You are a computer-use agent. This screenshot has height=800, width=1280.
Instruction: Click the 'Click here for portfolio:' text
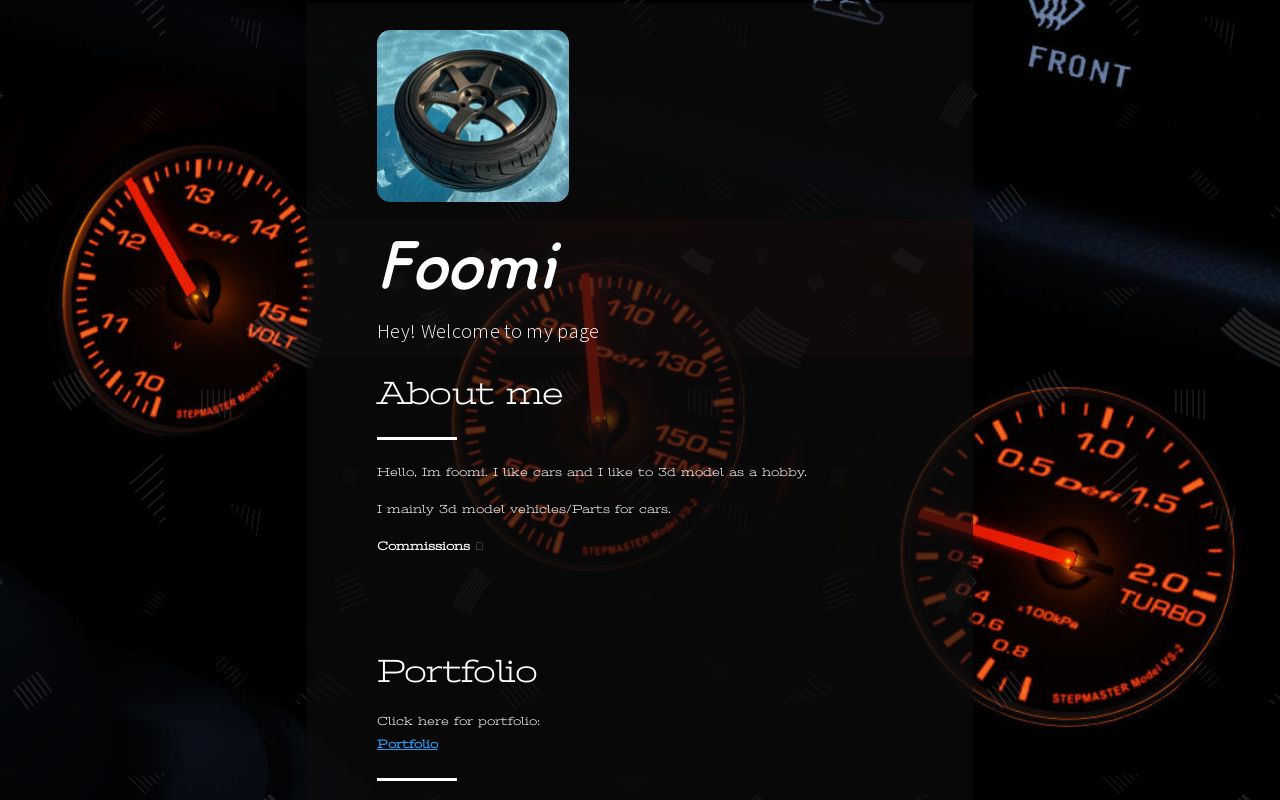click(458, 720)
